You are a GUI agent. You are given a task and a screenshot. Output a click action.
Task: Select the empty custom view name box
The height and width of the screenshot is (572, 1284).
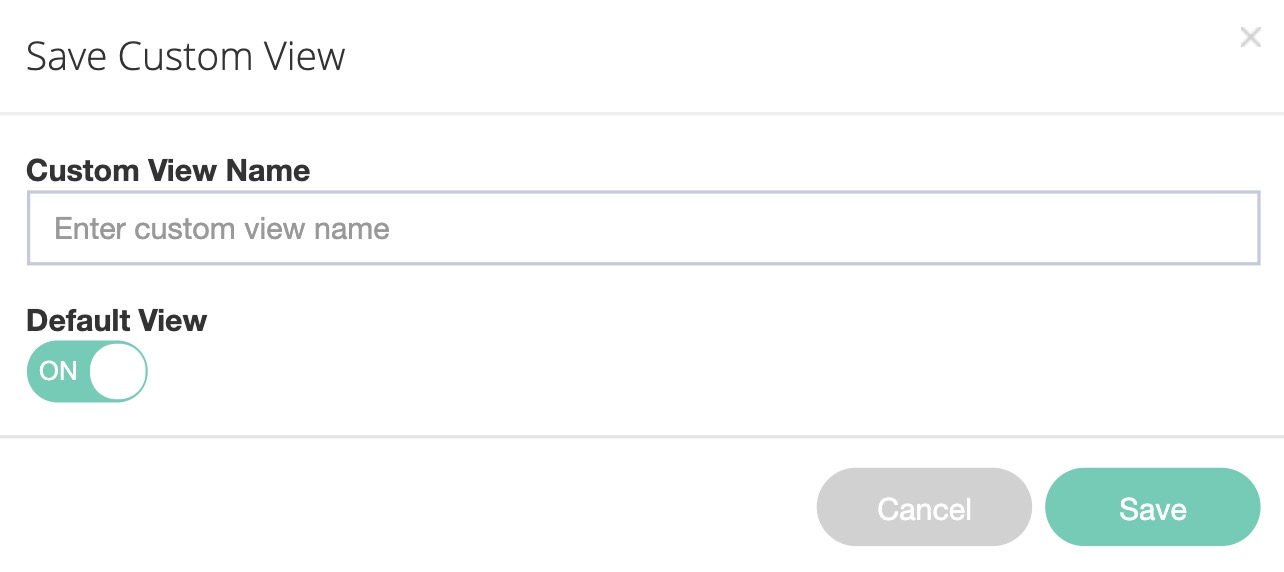pos(642,228)
